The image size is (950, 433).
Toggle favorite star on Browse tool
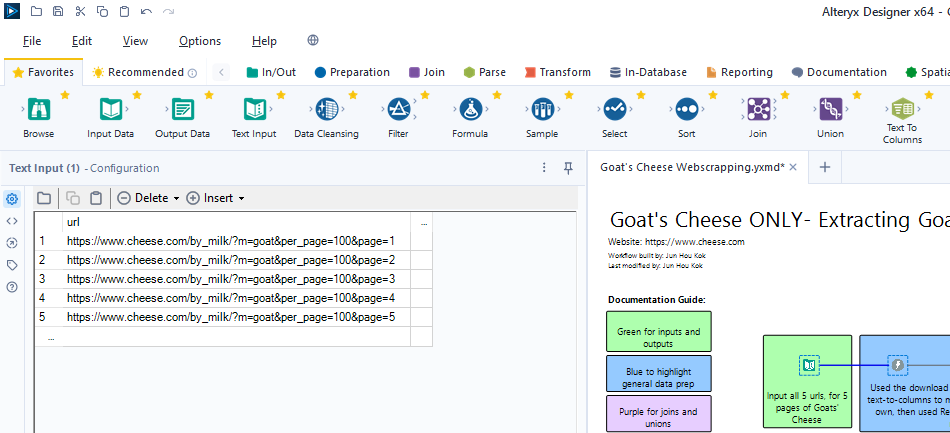tap(65, 95)
